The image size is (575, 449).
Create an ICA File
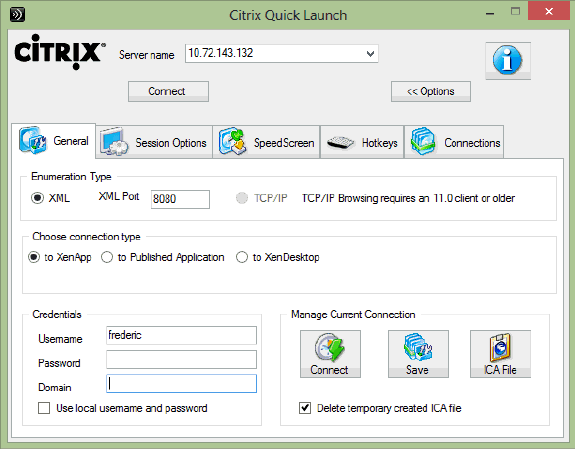[x=500, y=354]
